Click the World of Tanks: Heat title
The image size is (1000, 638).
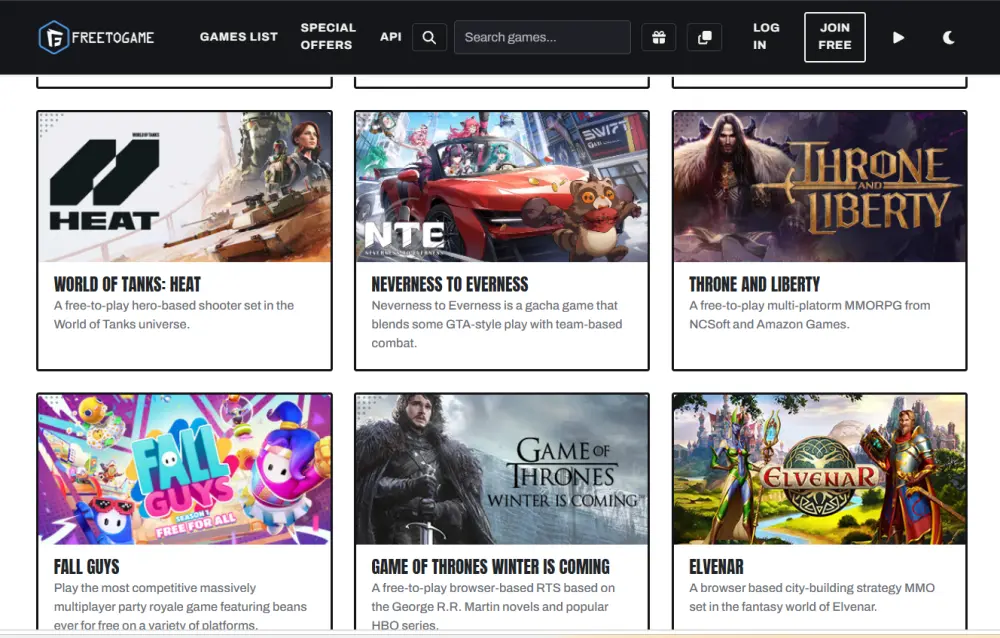click(x=127, y=284)
